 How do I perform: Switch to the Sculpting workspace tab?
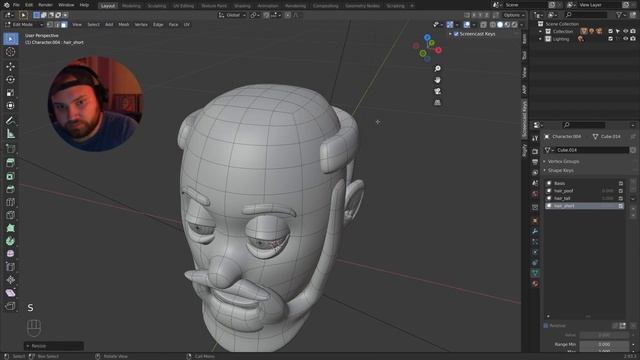(x=157, y=6)
